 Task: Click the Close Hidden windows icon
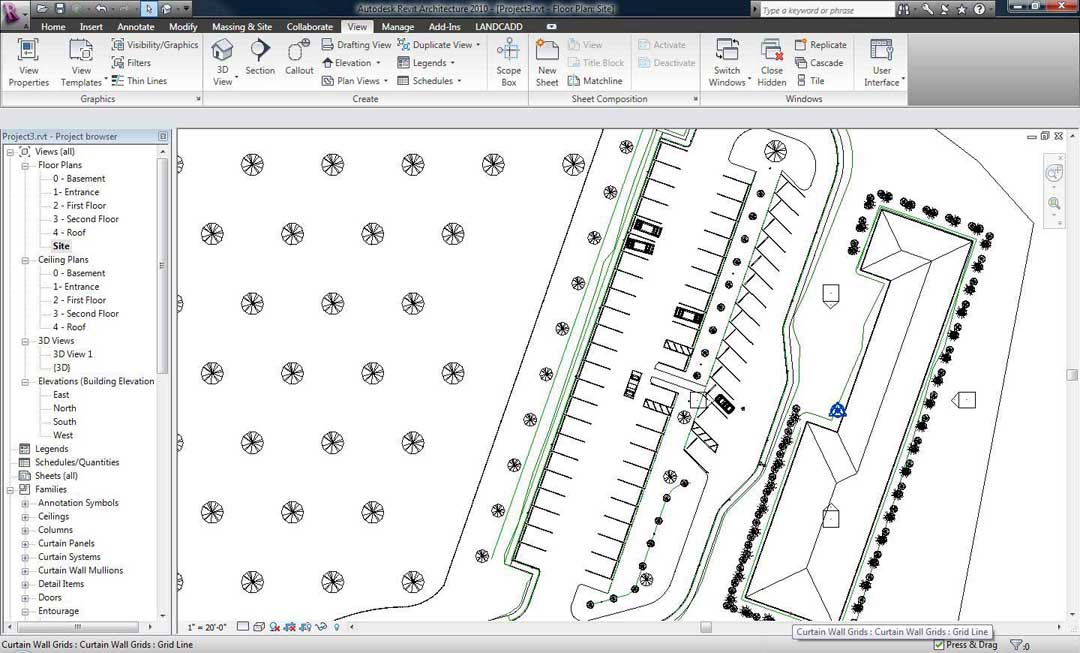[x=771, y=62]
